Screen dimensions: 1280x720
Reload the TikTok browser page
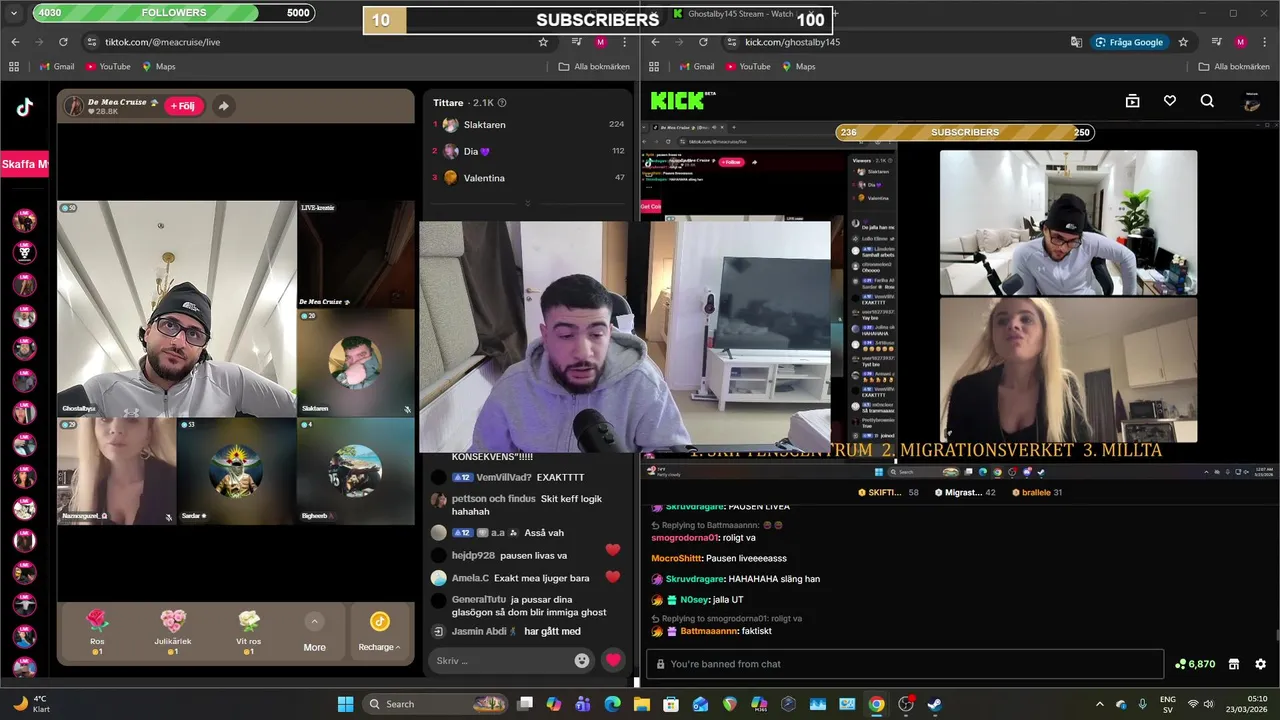pyautogui.click(x=63, y=42)
